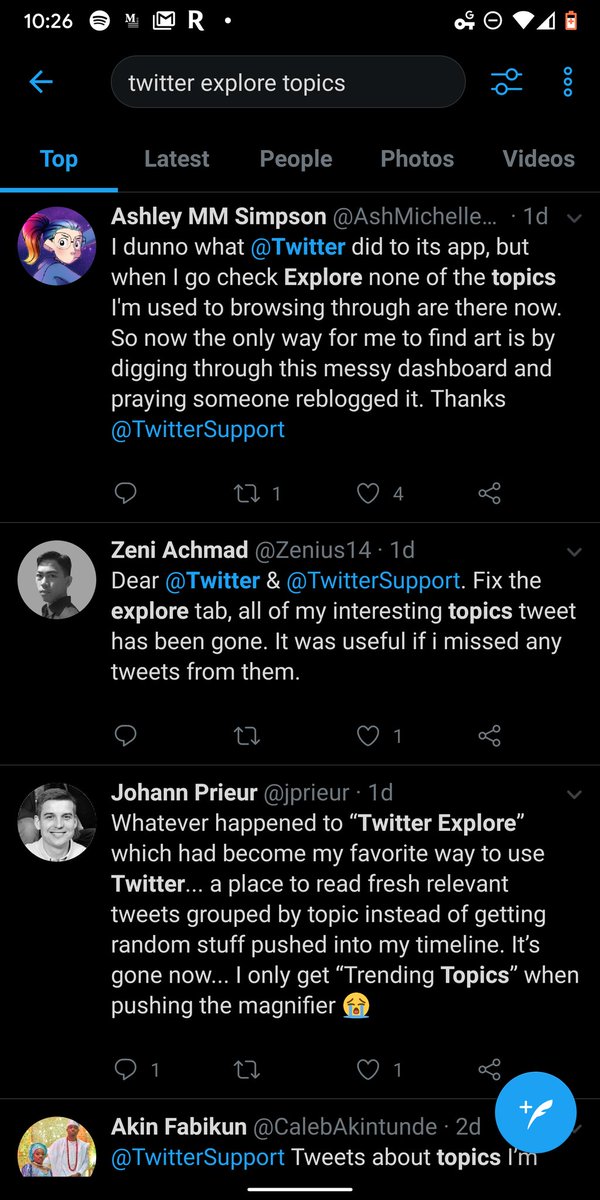The image size is (600, 1200).
Task: Expand options chevron on Ashley's tweet
Action: coord(574,217)
